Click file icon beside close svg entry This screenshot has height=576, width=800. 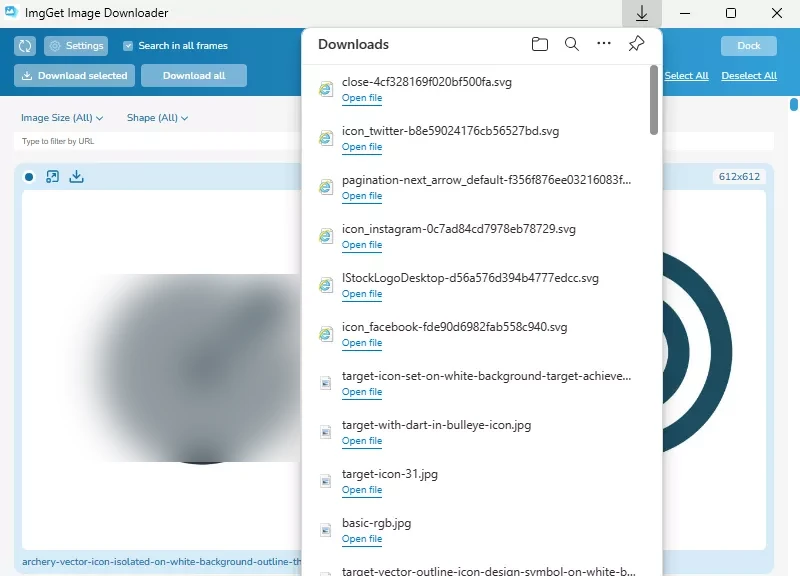(326, 89)
